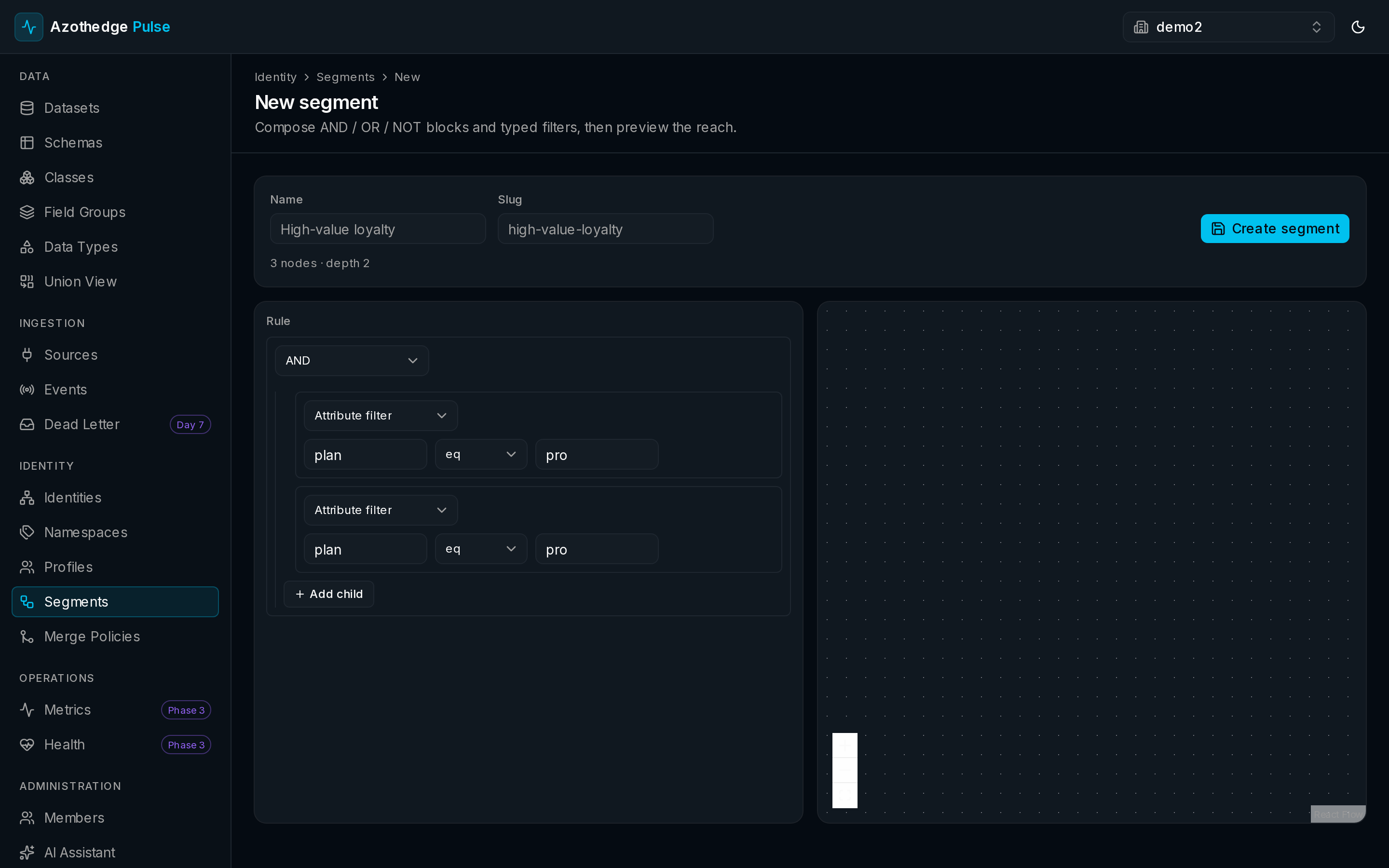
Task: Select Merge Policies in sidebar
Action: click(115, 637)
